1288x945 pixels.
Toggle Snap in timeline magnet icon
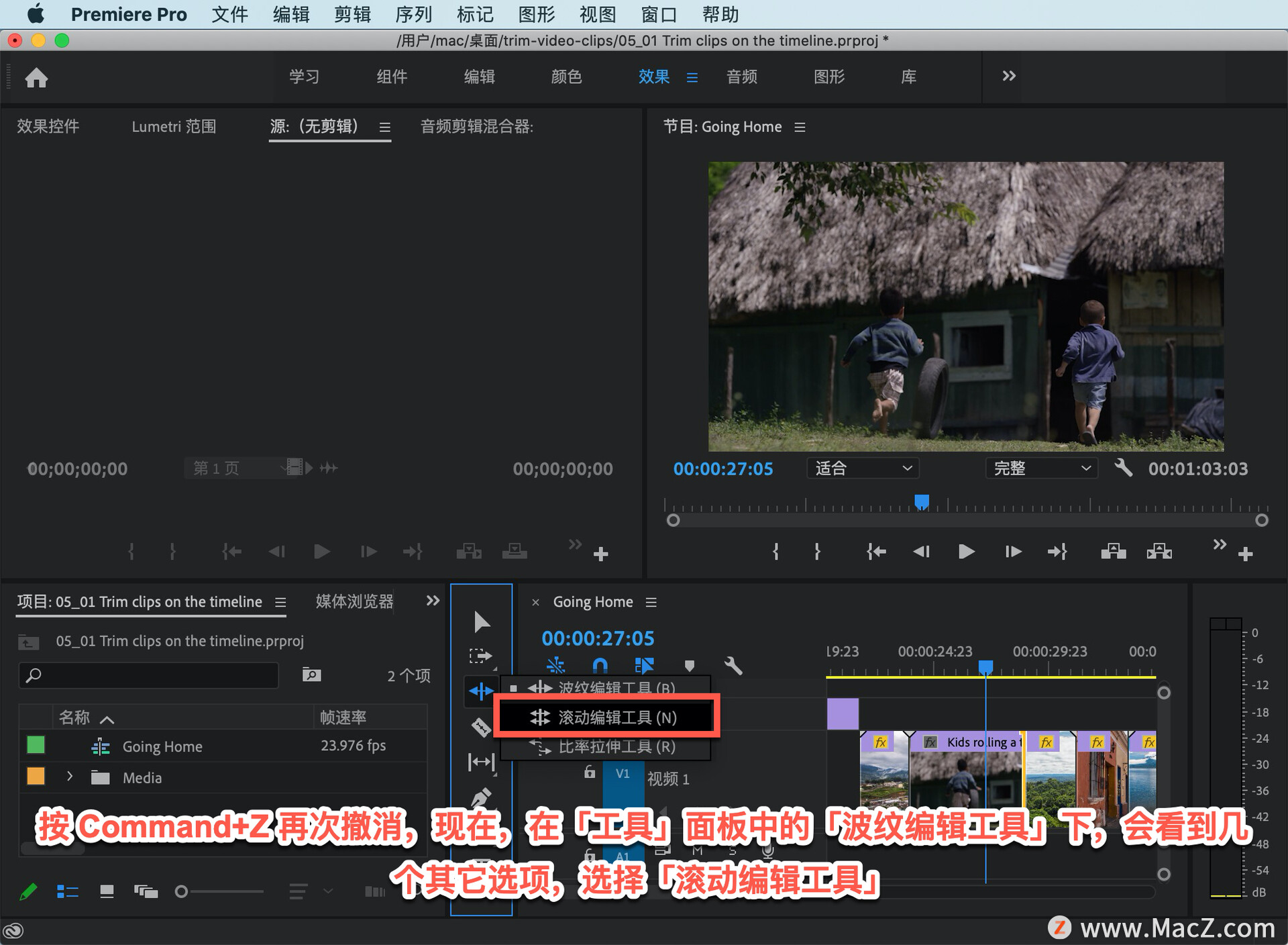click(600, 665)
